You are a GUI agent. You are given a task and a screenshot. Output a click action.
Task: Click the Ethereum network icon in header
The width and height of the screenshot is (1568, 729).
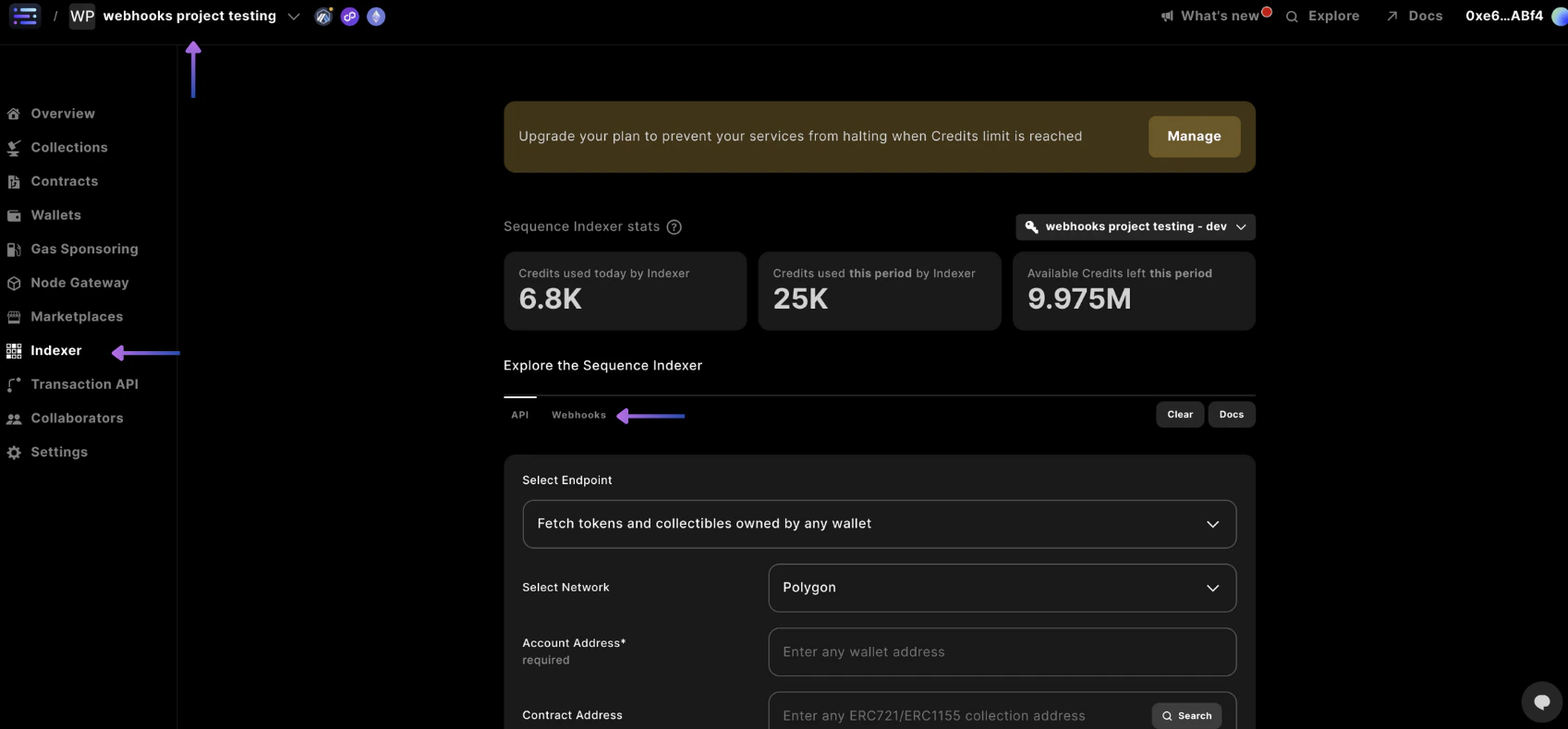(376, 17)
